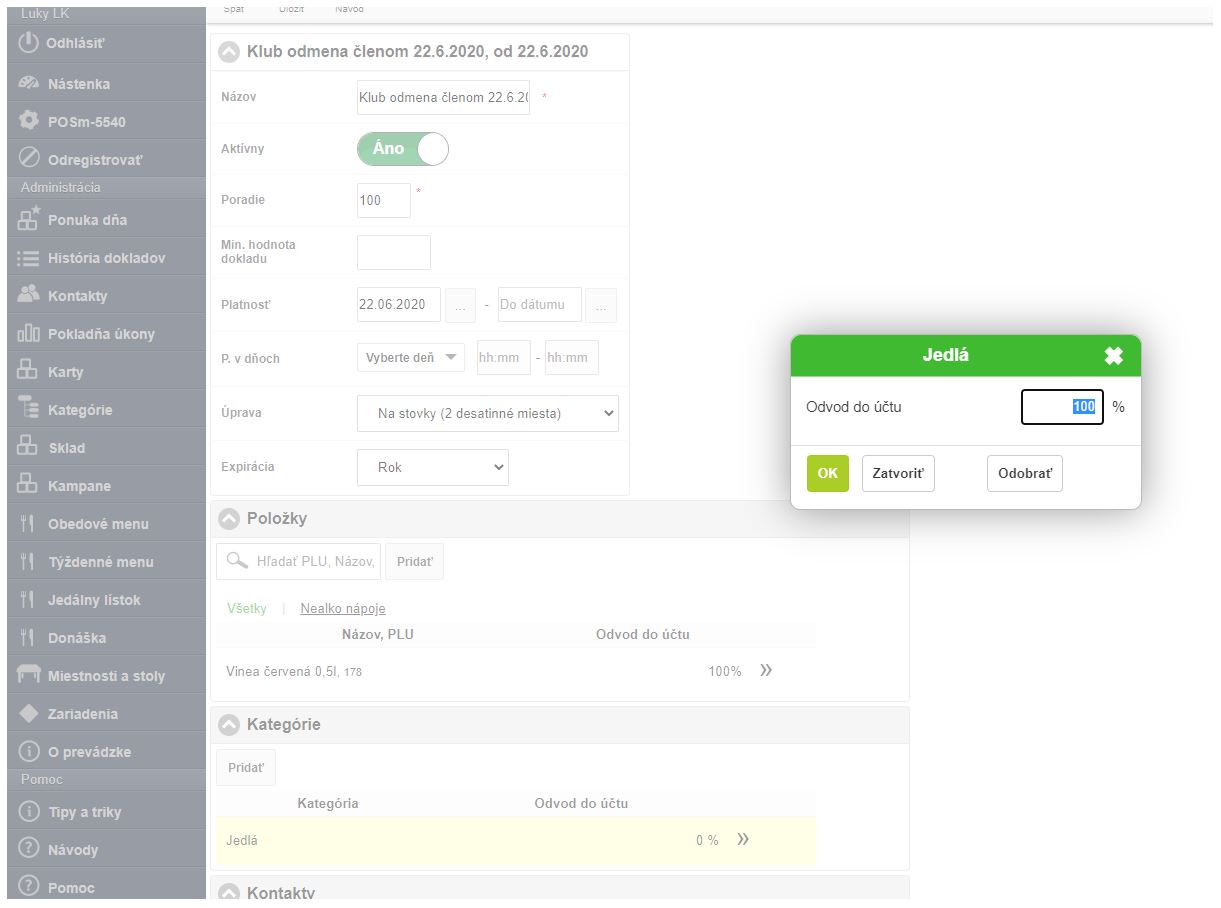Image resolution: width=1221 pixels, height=908 pixels.
Task: Open the Expirácia Rok dropdown
Action: [x=432, y=467]
